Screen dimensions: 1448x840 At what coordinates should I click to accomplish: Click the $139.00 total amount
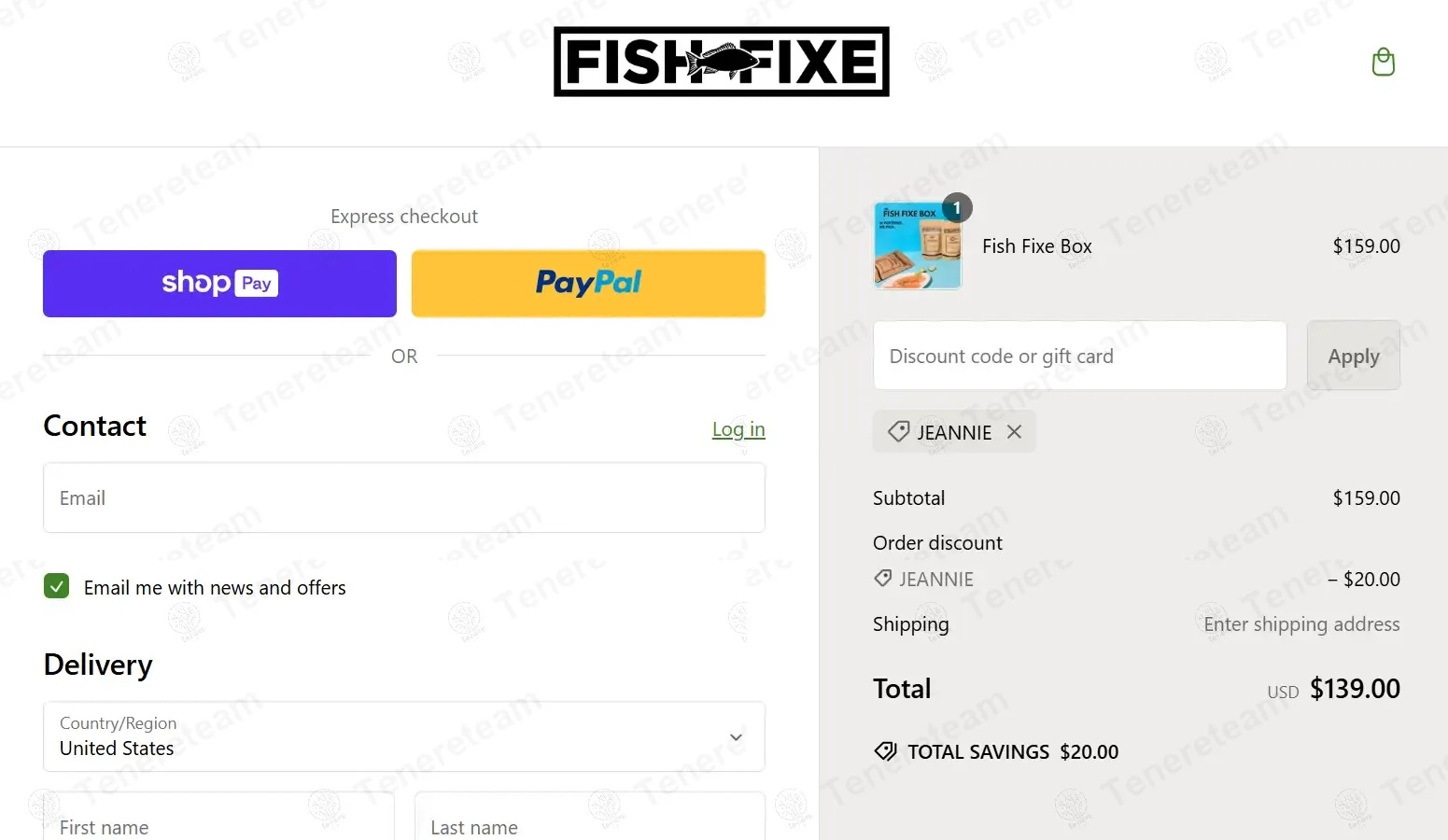point(1355,689)
